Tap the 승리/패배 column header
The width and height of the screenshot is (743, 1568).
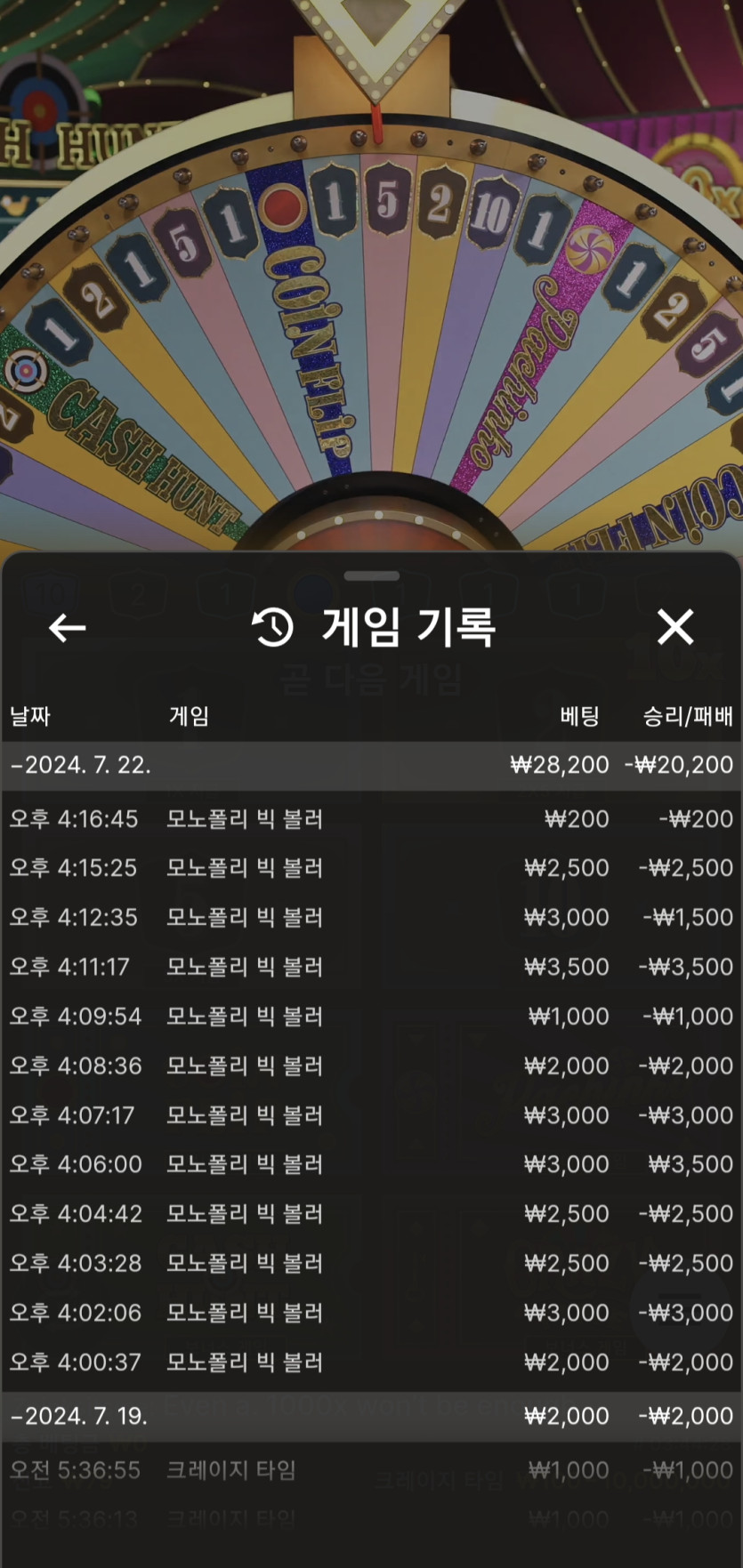click(688, 716)
